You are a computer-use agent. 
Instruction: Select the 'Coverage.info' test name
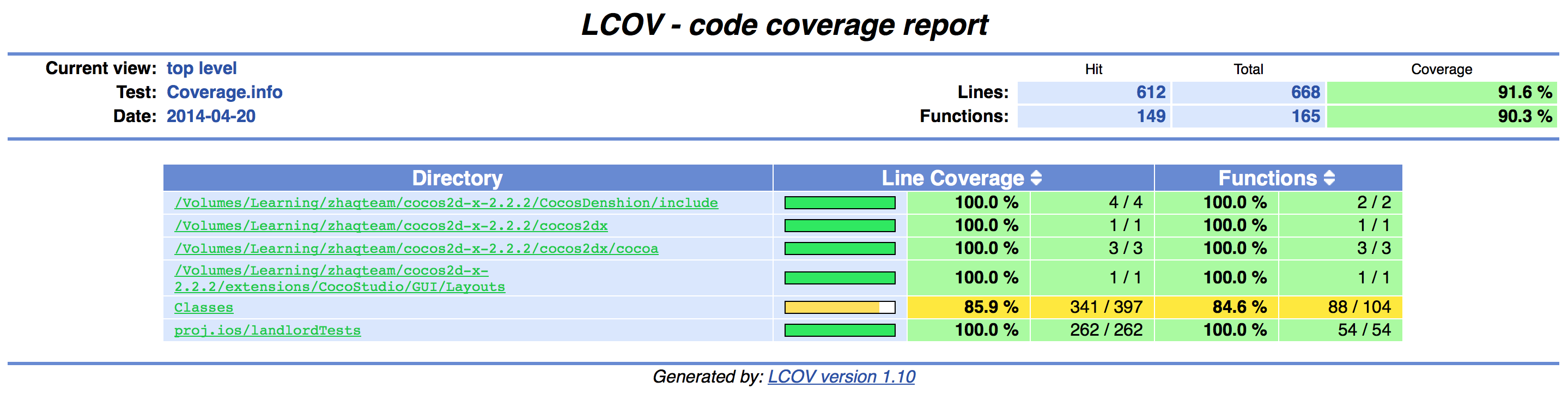point(224,92)
